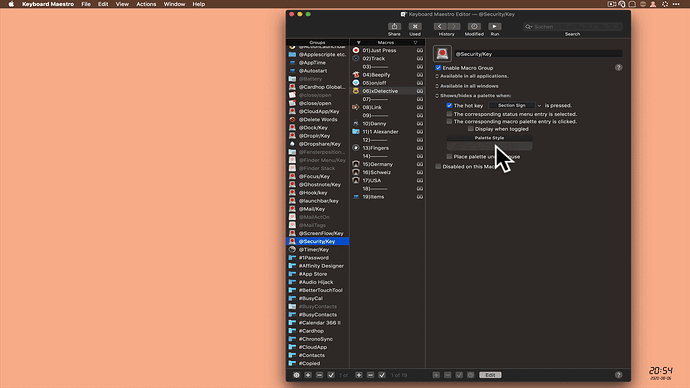Add a new macro group
The width and height of the screenshot is (690, 388).
[308, 375]
